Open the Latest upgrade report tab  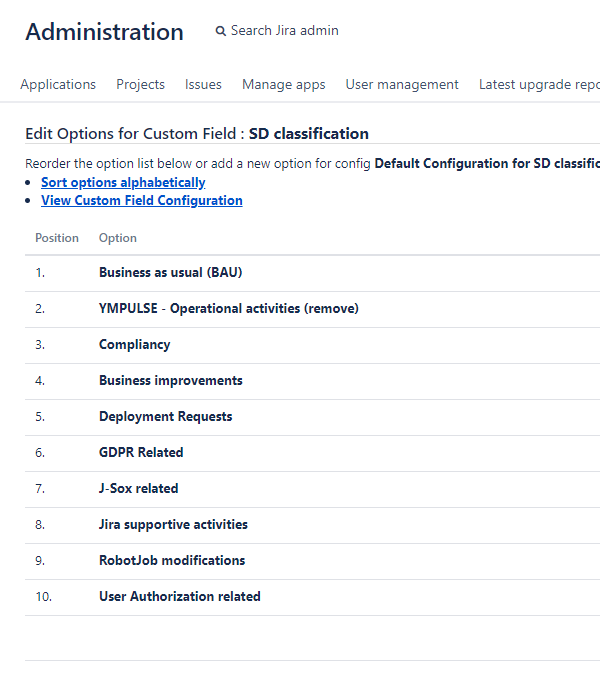[539, 84]
